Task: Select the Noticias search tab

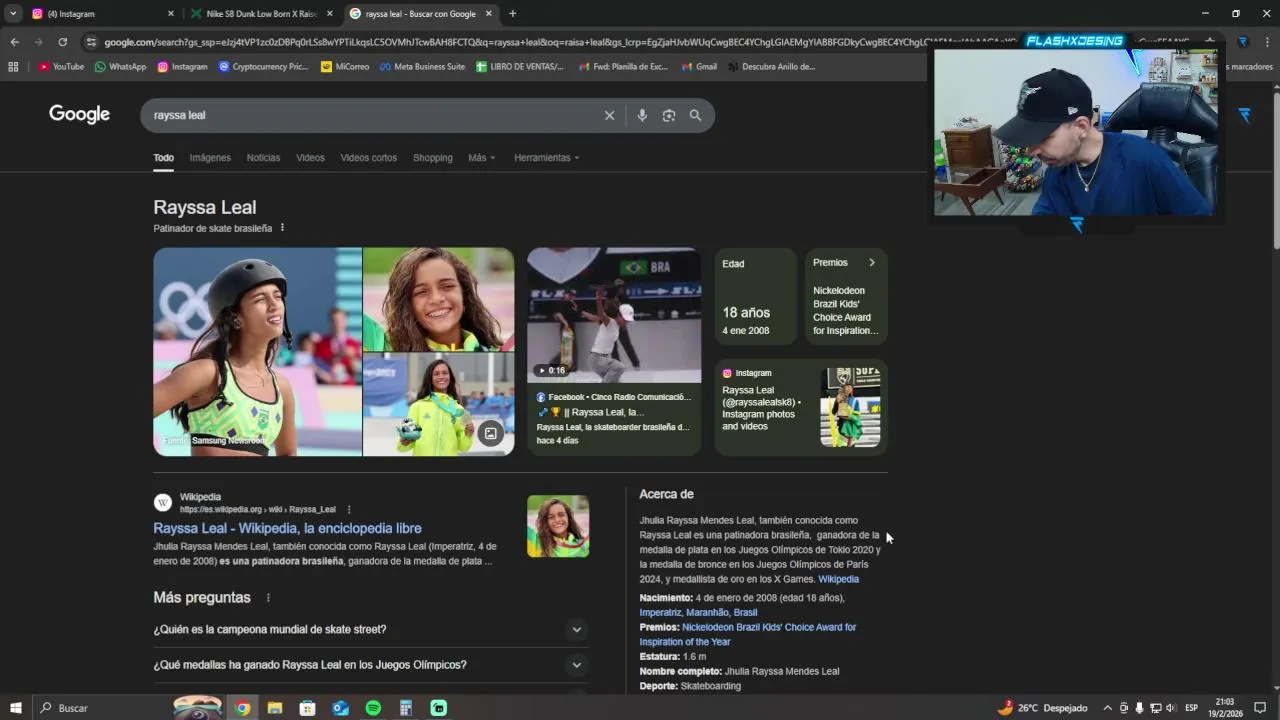Action: 263,158
